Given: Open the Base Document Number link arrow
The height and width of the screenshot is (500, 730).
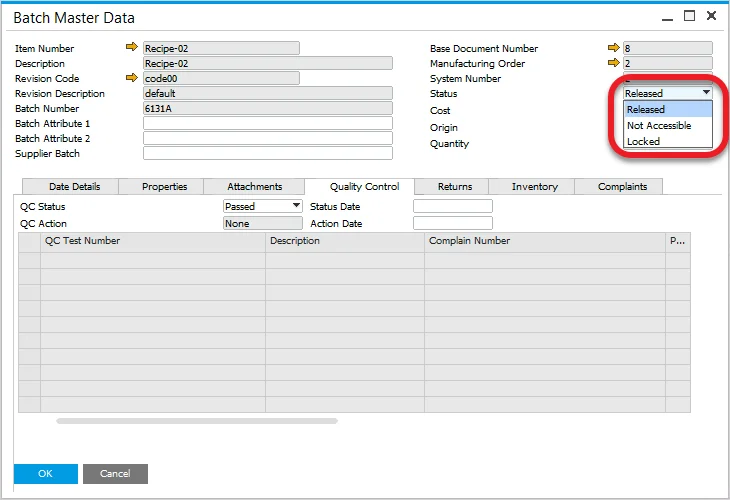Looking at the screenshot, I should point(613,47).
